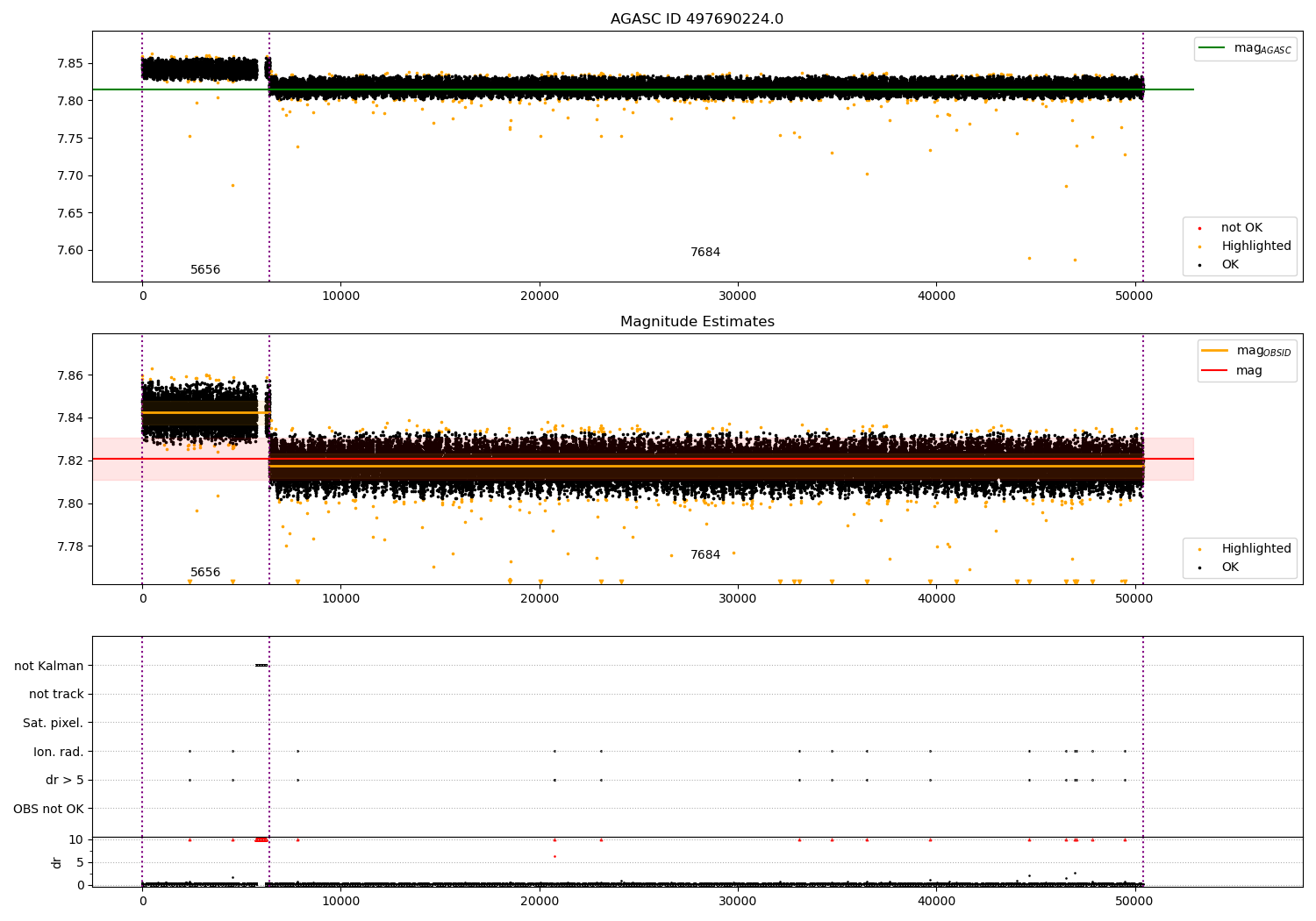The image size is (1316, 921).
Task: Click the 'not Kalman' row label
Action: click(49, 666)
